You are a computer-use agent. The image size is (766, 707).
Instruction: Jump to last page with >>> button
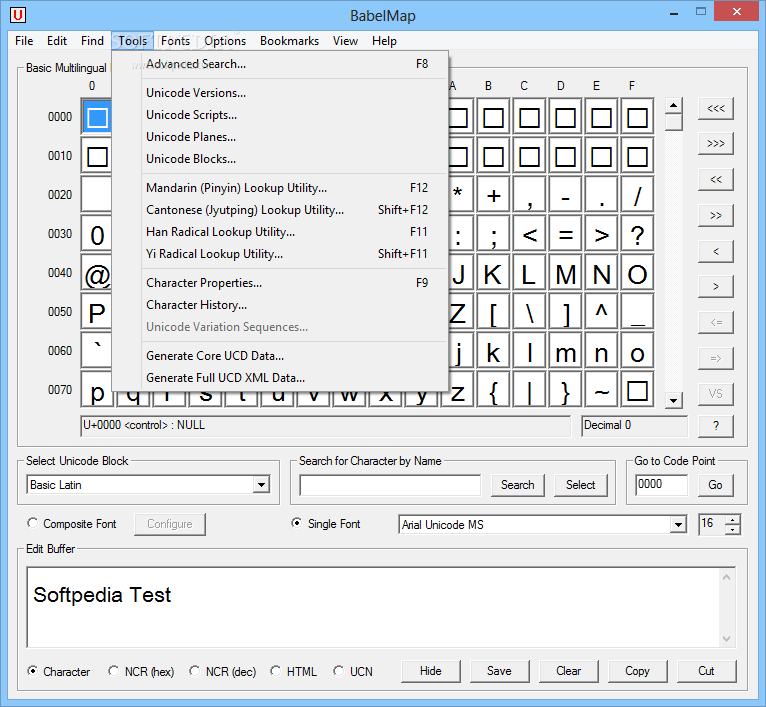(716, 144)
